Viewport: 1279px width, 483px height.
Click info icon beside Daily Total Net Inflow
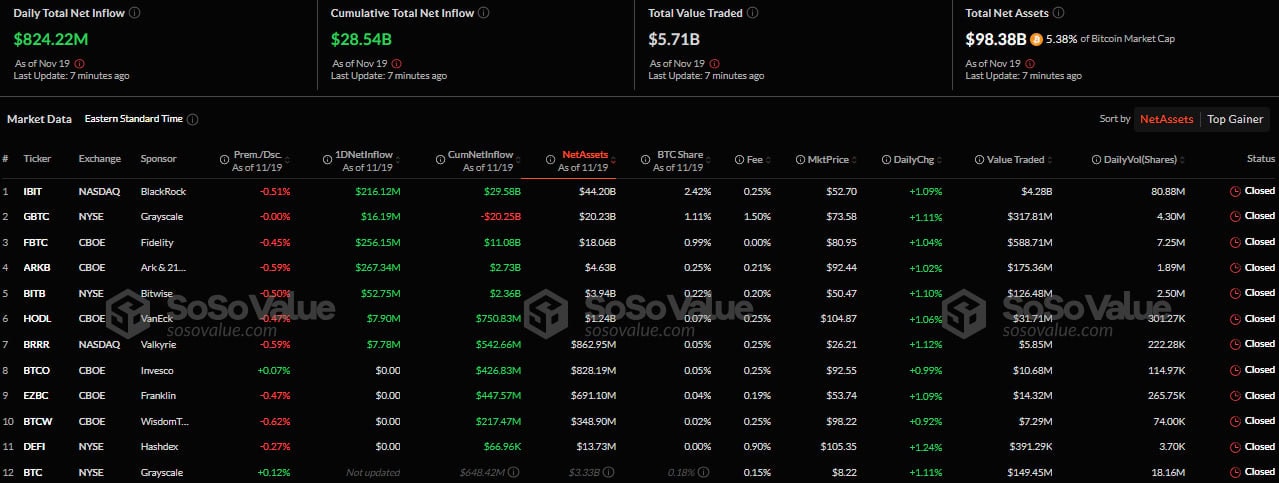point(135,13)
